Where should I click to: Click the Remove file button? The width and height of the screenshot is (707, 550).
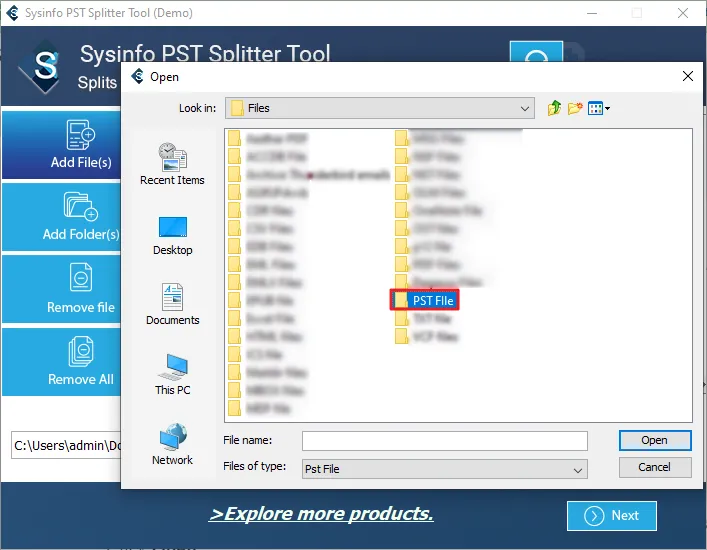62,289
